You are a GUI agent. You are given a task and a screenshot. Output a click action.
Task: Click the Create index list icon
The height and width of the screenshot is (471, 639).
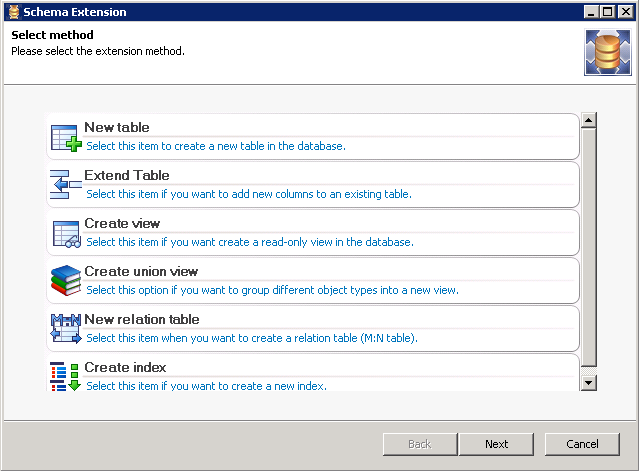65,376
